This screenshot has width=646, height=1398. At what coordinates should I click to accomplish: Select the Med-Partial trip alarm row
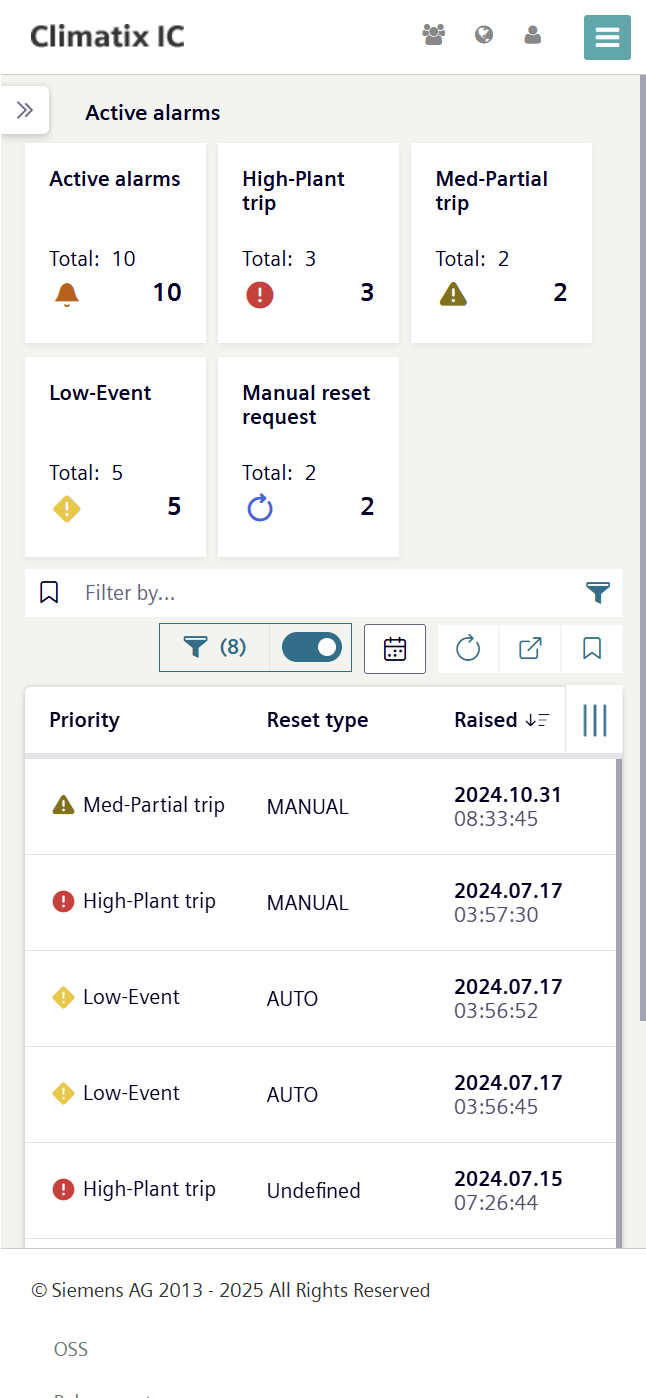[320, 806]
